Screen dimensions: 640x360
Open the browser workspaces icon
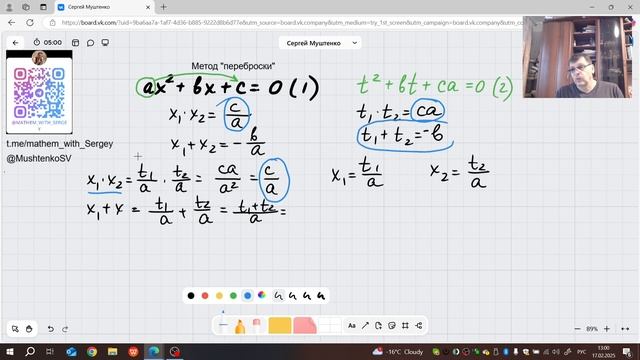(26, 7)
